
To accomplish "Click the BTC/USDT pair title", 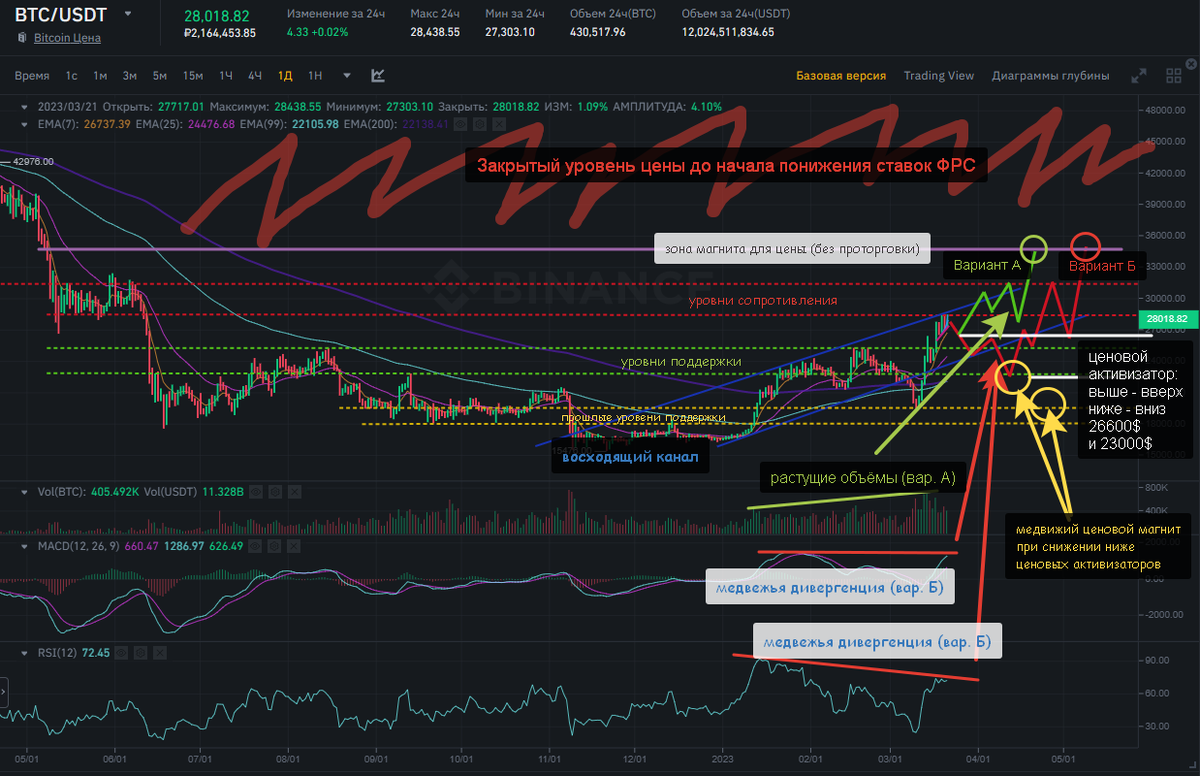I will [63, 15].
